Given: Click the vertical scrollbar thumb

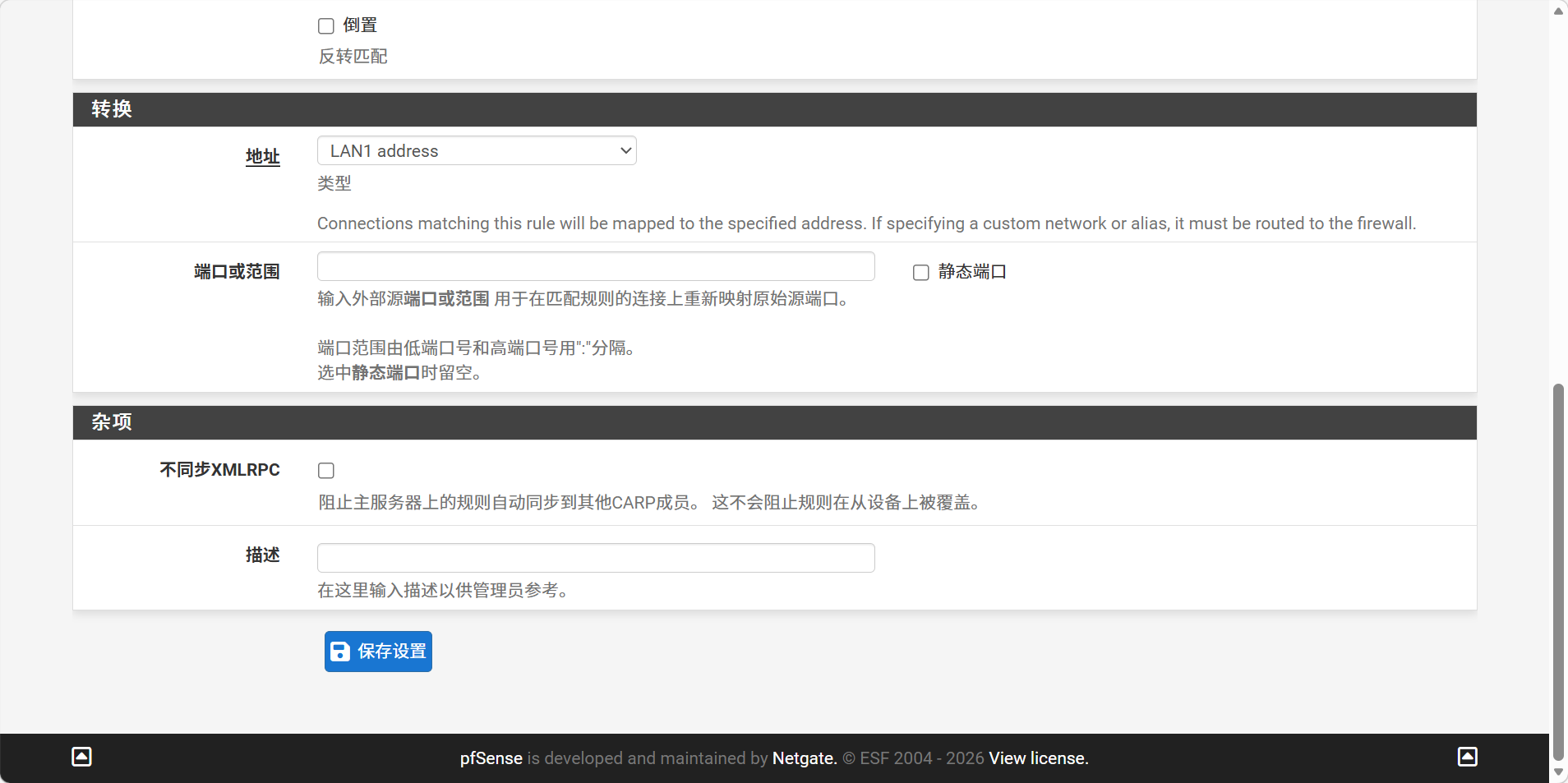Looking at the screenshot, I should coord(1558,571).
